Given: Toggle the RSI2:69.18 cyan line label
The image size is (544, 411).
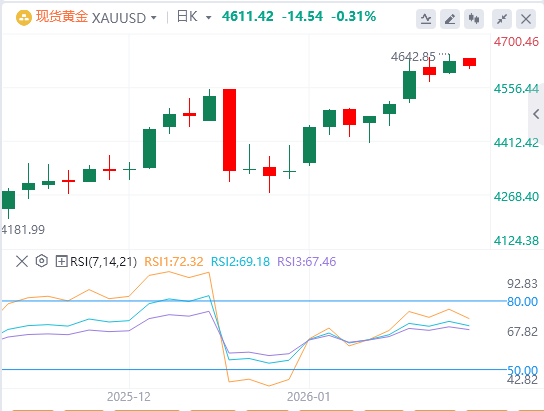Looking at the screenshot, I should click(240, 262).
